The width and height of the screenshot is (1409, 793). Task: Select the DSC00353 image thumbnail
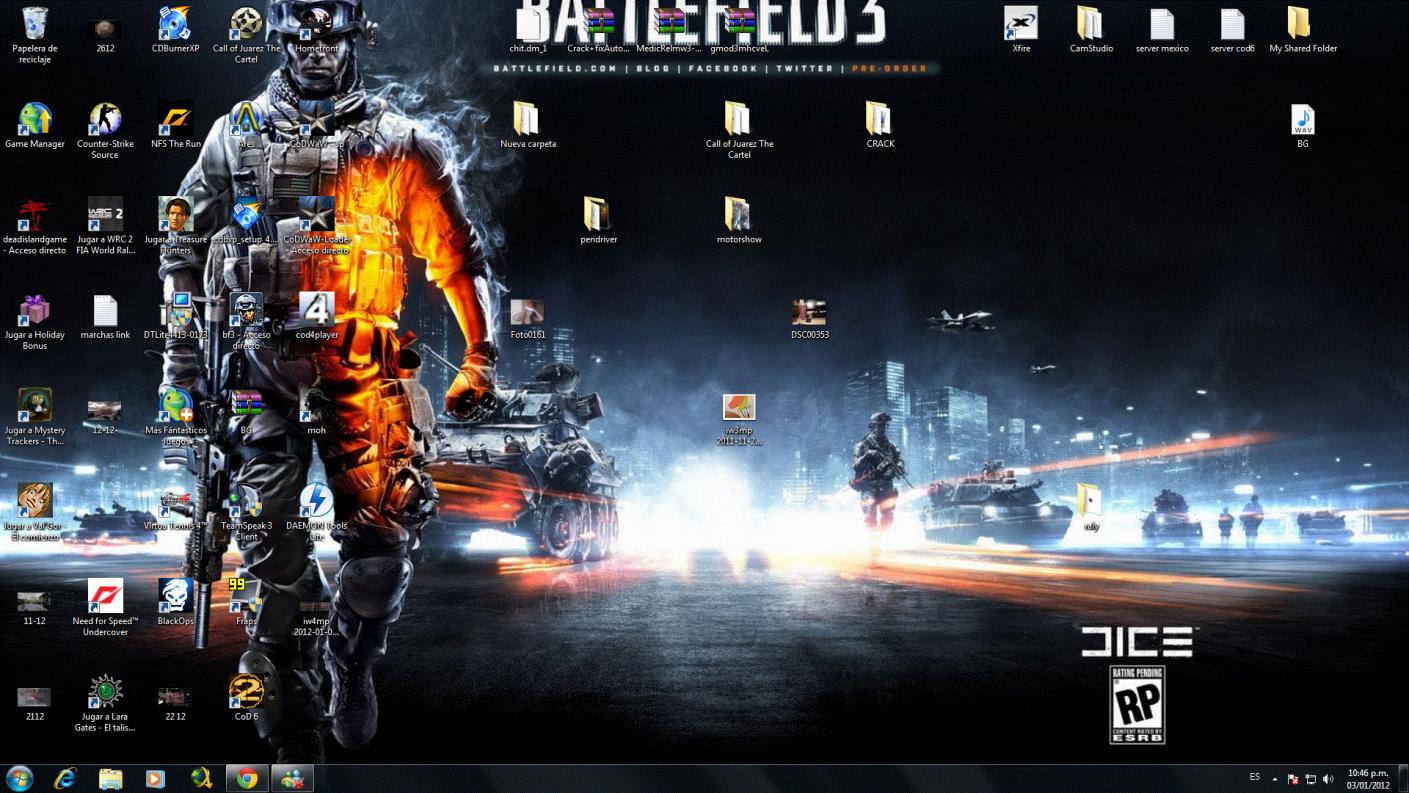809,312
